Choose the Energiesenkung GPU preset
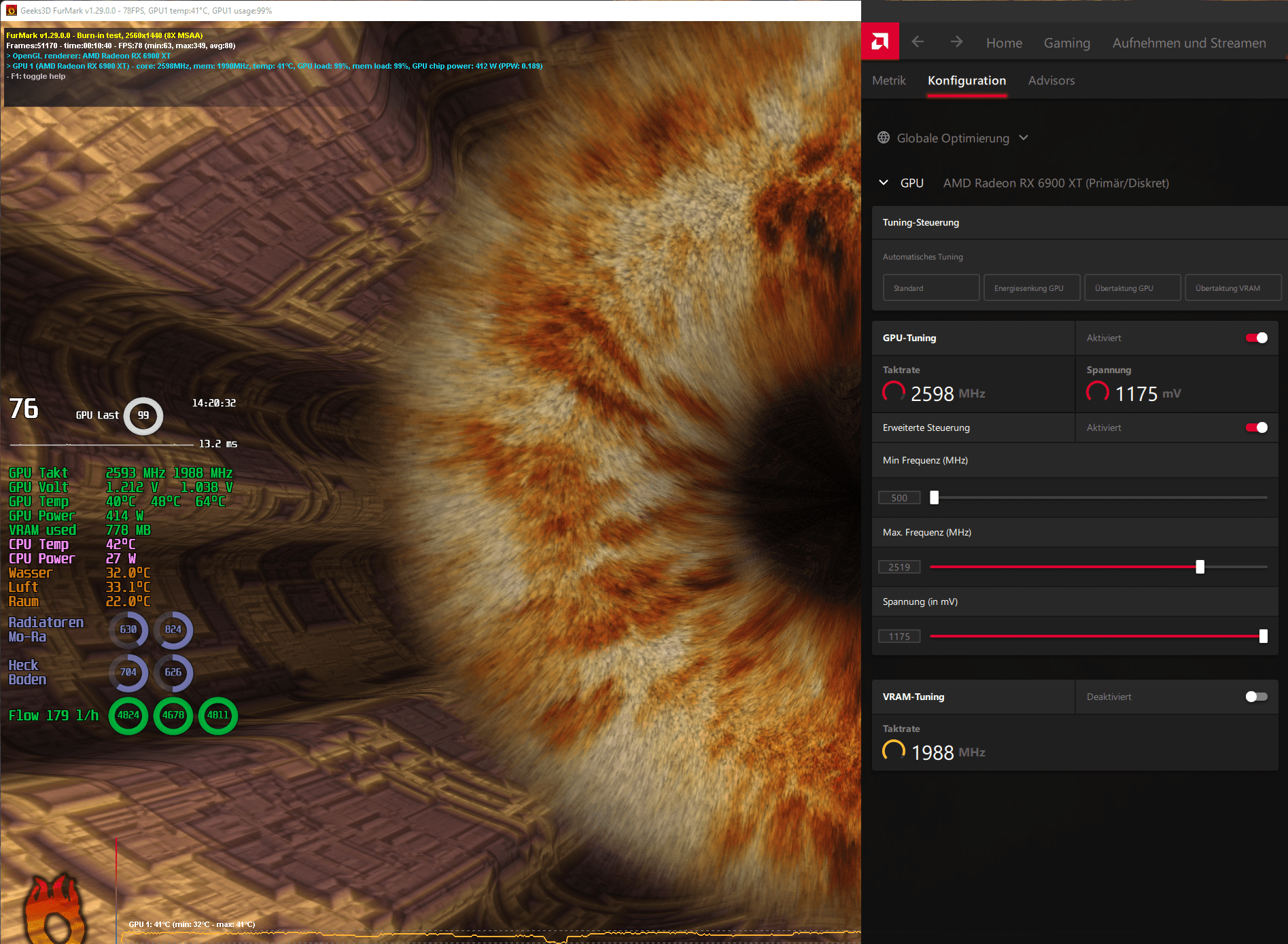This screenshot has height=944, width=1288. (1032, 288)
